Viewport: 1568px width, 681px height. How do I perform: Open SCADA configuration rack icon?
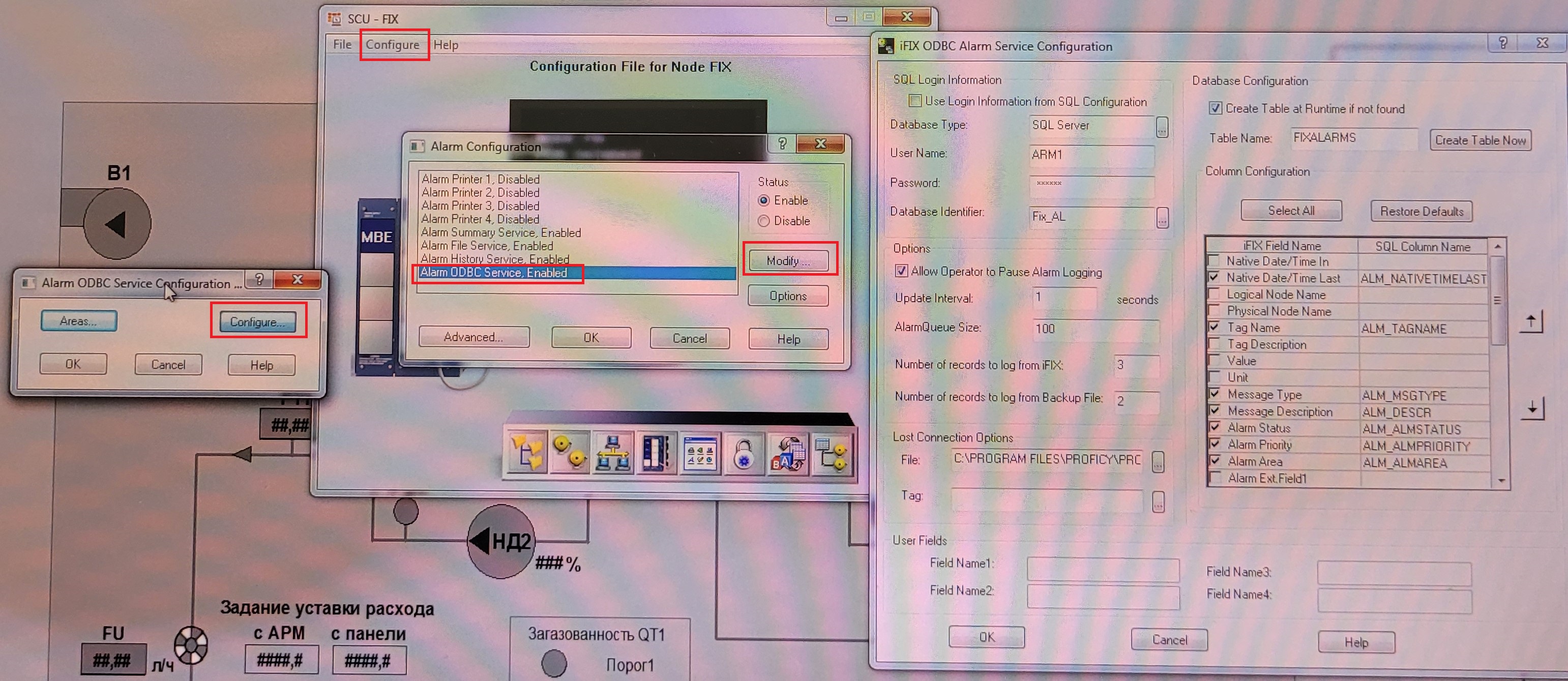click(656, 453)
